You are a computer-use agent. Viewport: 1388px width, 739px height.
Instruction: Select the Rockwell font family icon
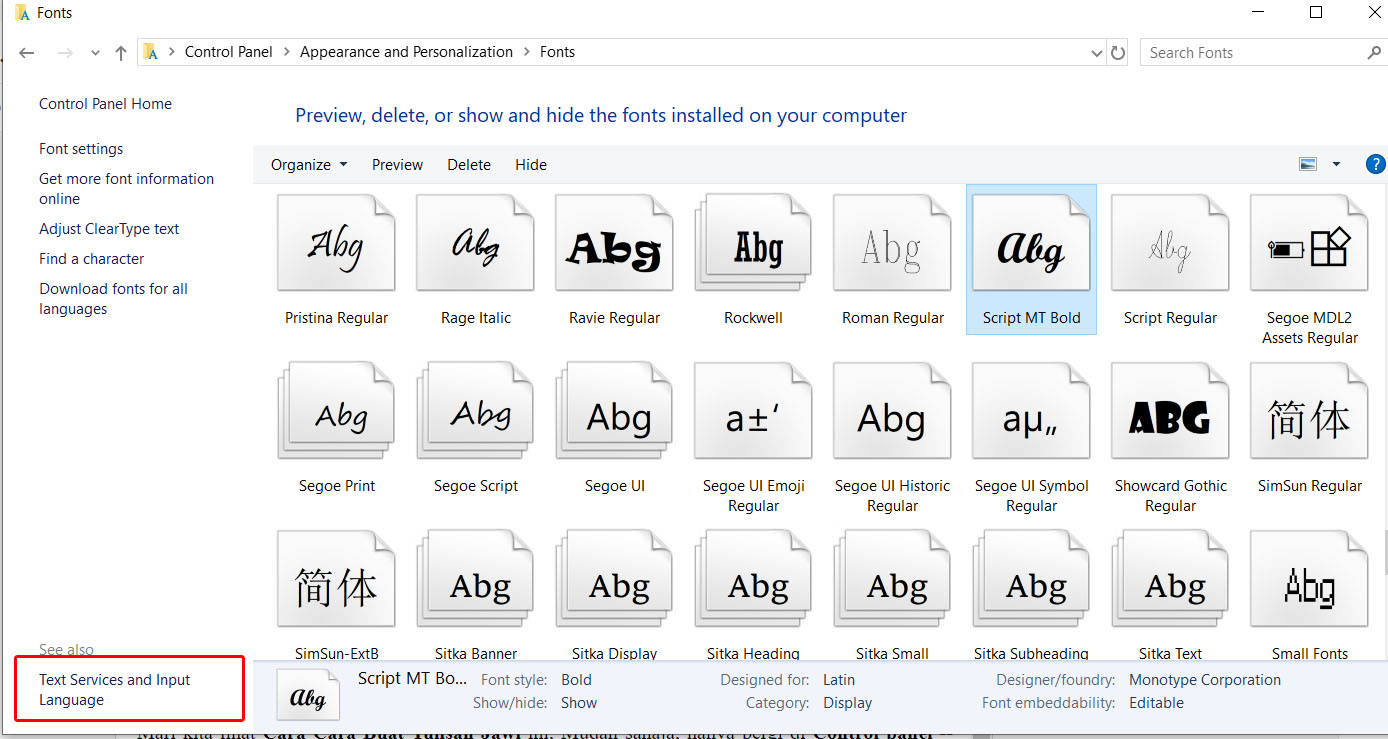click(x=753, y=243)
